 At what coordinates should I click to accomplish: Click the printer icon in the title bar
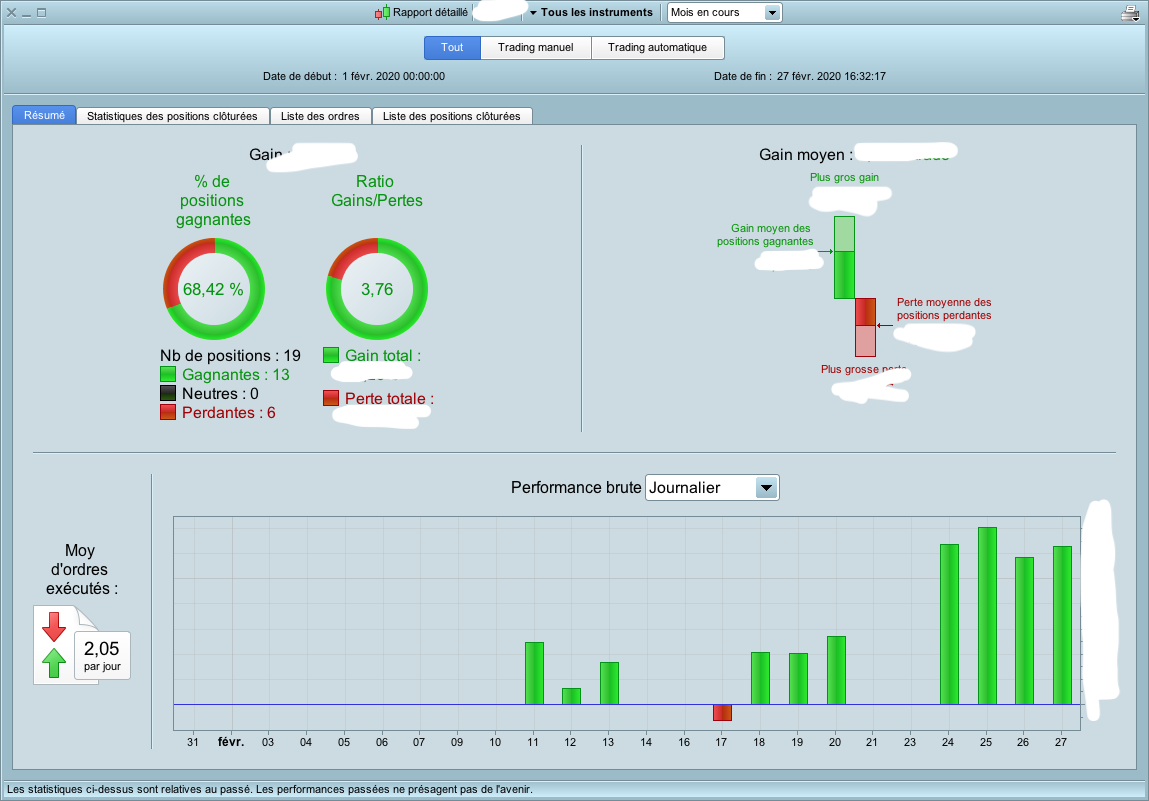1130,12
